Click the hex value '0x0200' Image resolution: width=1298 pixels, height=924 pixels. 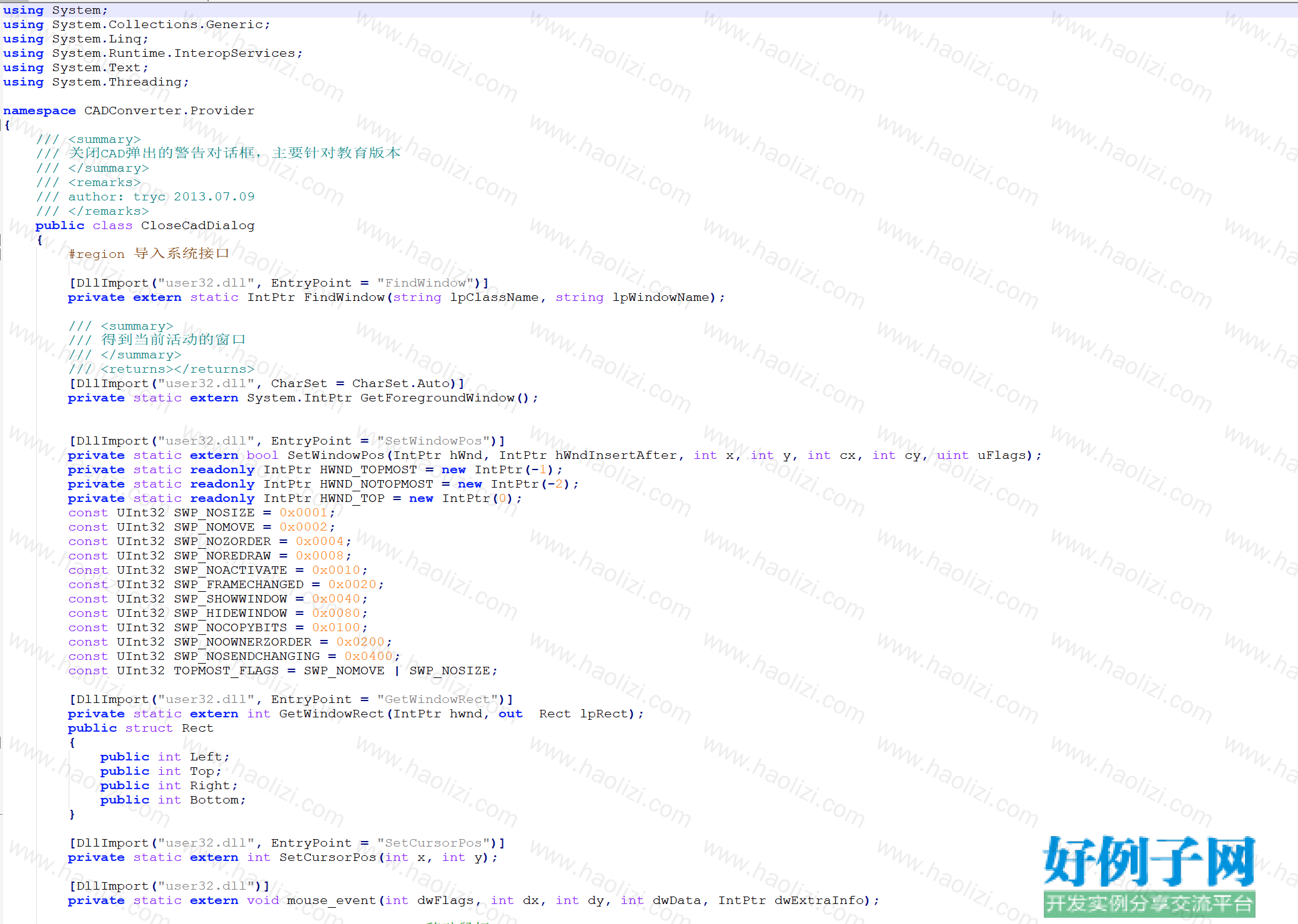click(x=360, y=642)
